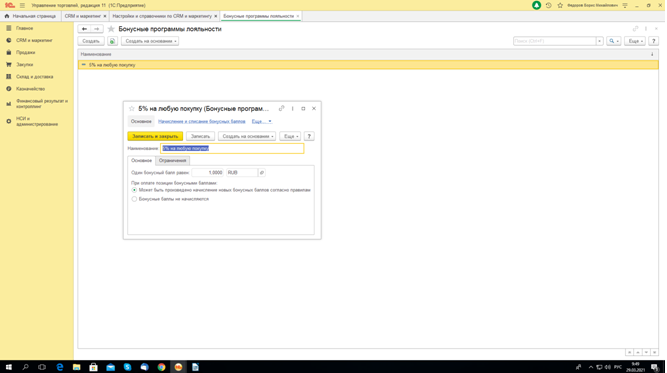The width and height of the screenshot is (667, 373).
Task: Click the Финансовый результат chart icon
Action: tap(9, 104)
